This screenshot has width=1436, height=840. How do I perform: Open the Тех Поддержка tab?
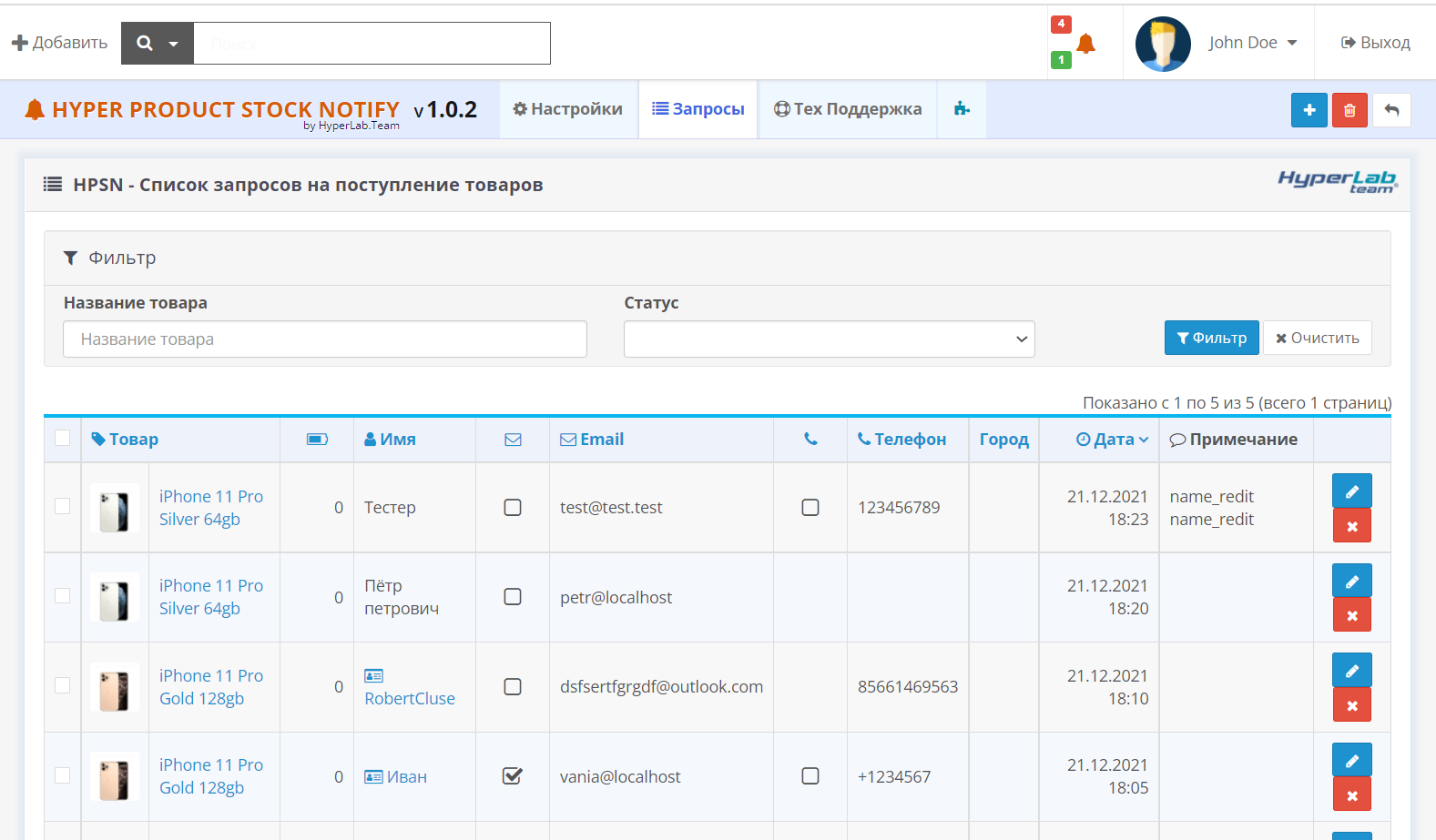[x=848, y=109]
